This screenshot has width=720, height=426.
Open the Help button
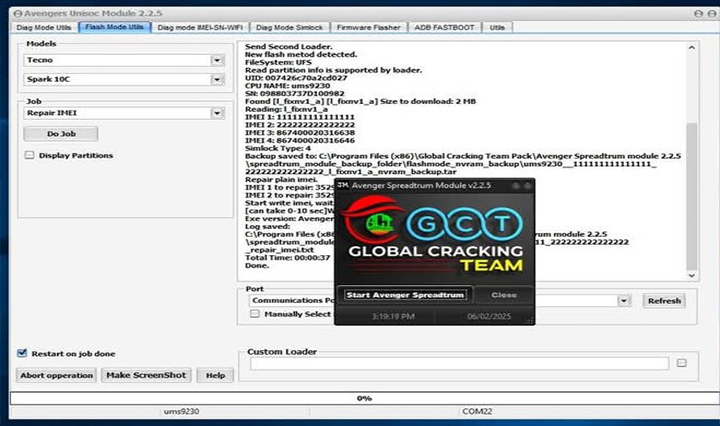(215, 375)
